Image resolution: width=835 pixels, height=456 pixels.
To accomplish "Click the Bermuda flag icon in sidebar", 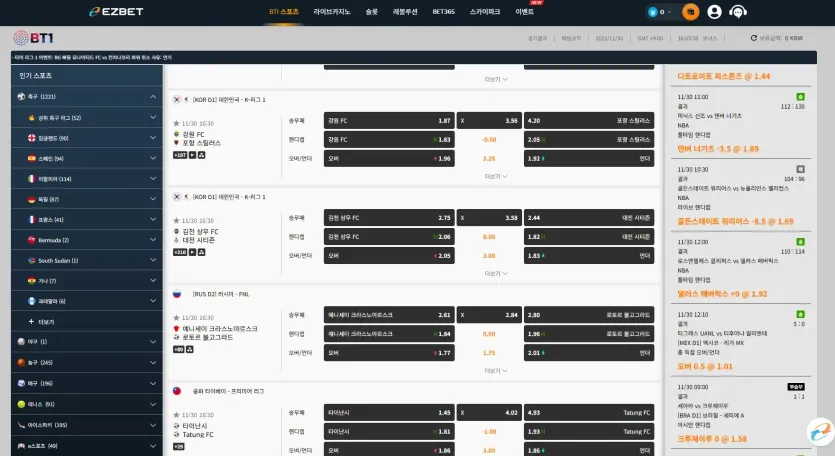I will [x=31, y=240].
